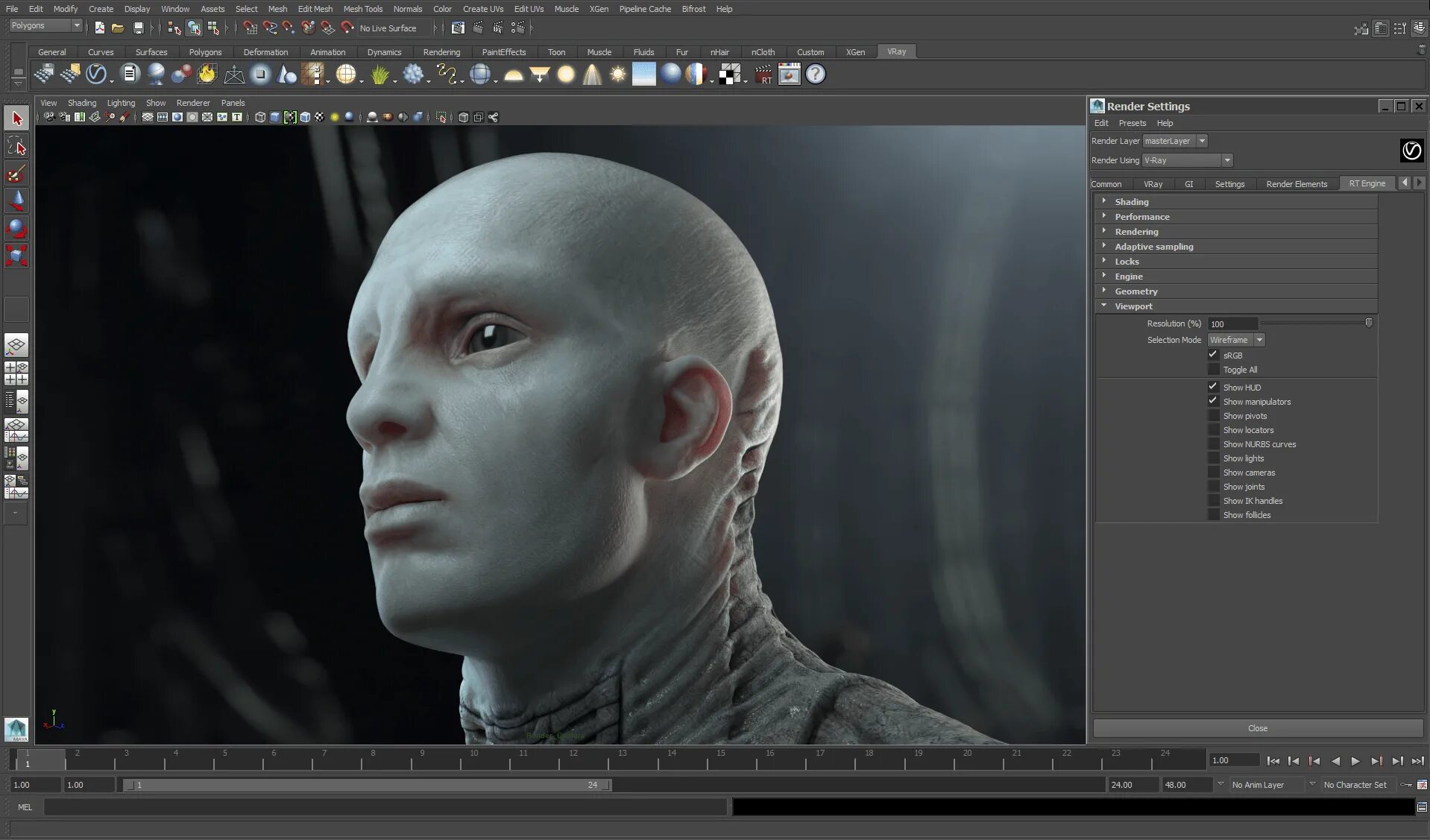
Task: Expand the Adaptive sampling section
Action: (1153, 247)
